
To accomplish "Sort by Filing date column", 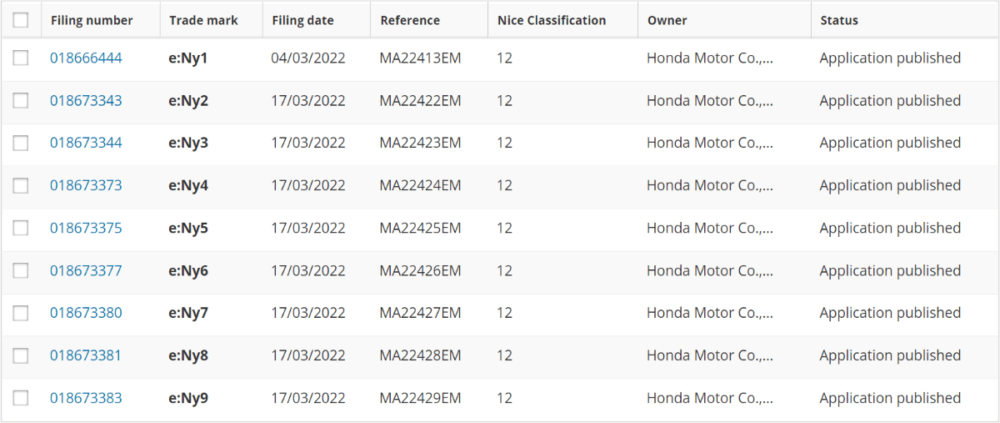I will [x=302, y=20].
